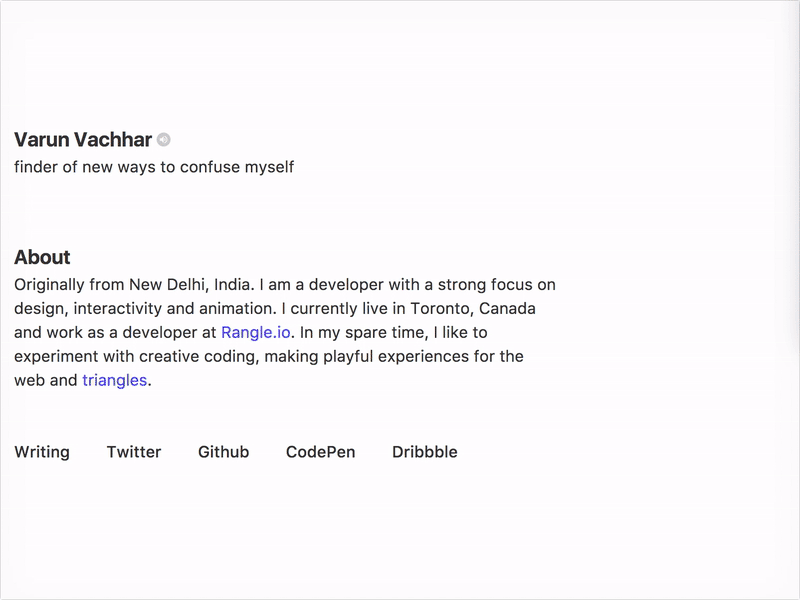Click the word Originally in the paragraph

point(49,285)
